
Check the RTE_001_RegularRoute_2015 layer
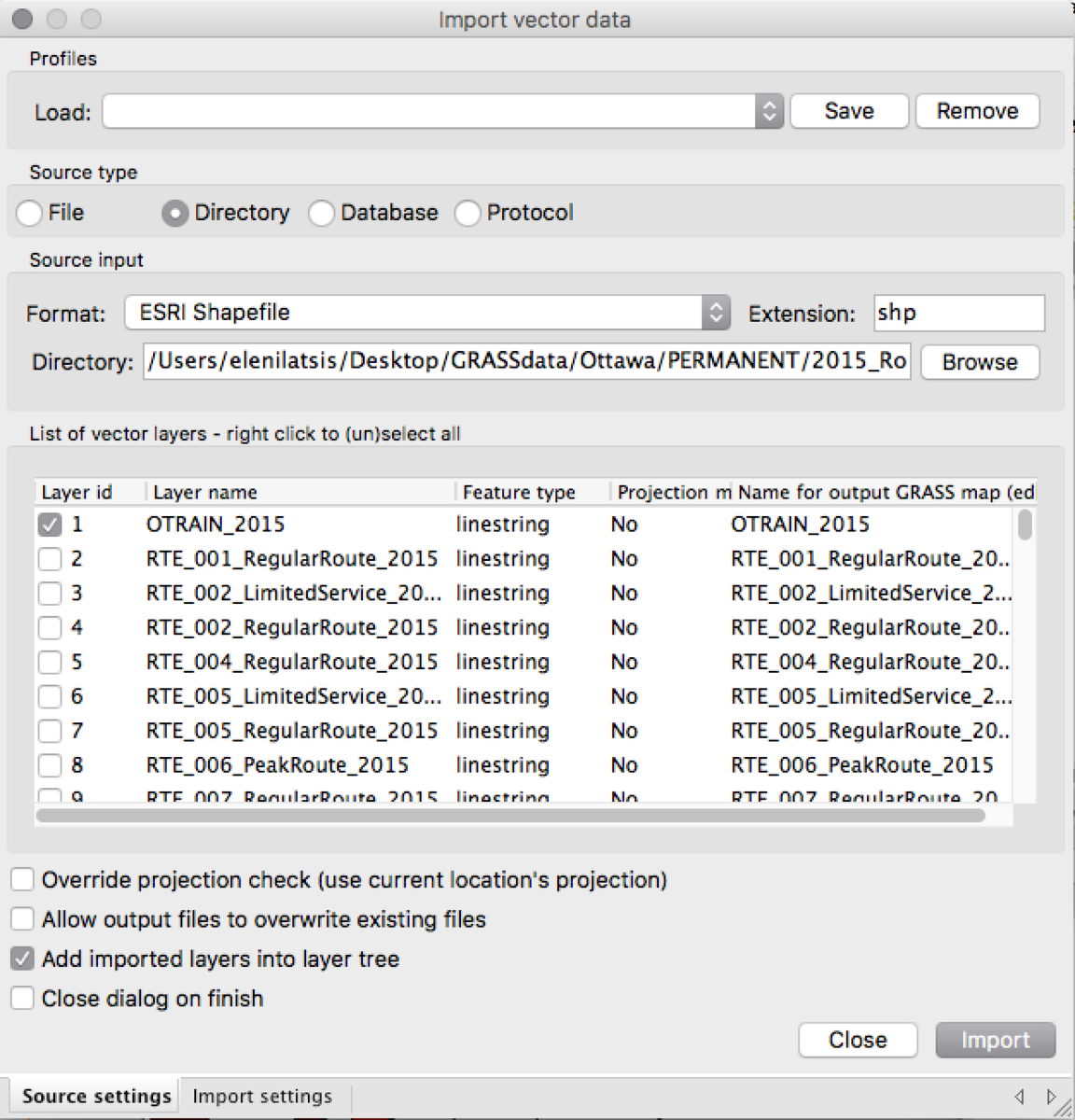[x=49, y=558]
